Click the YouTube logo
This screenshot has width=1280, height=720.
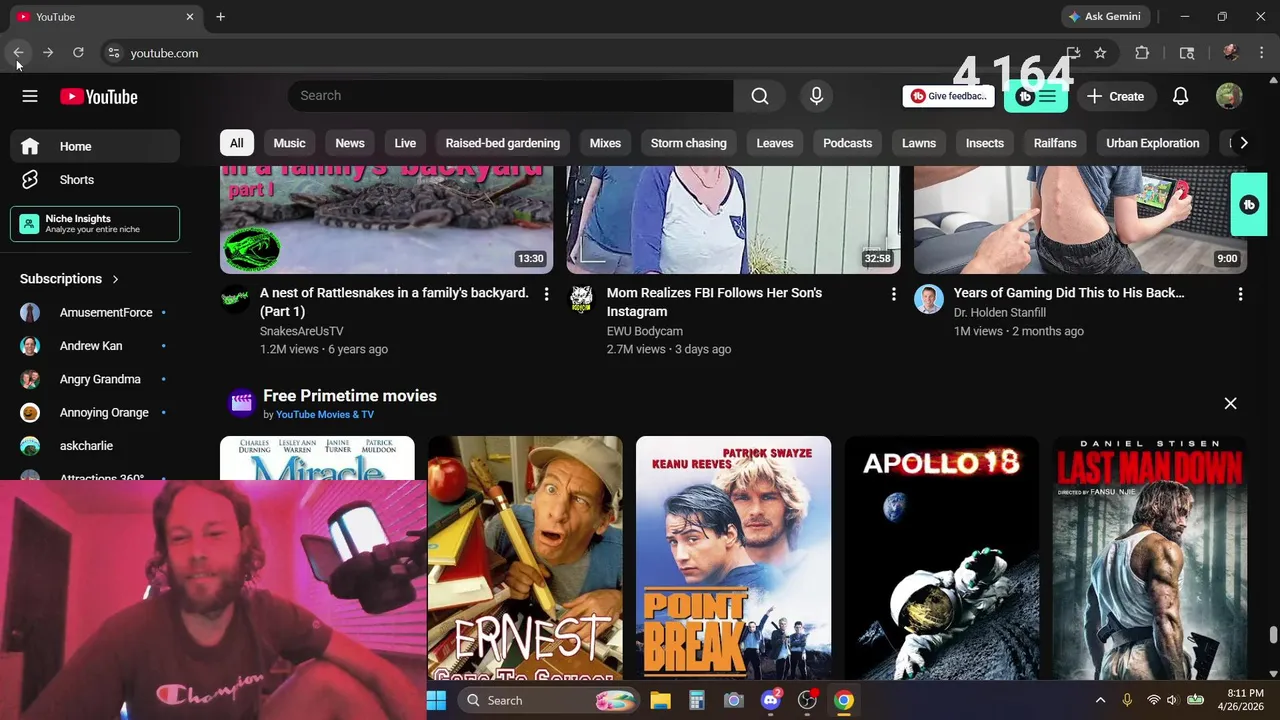point(98,97)
